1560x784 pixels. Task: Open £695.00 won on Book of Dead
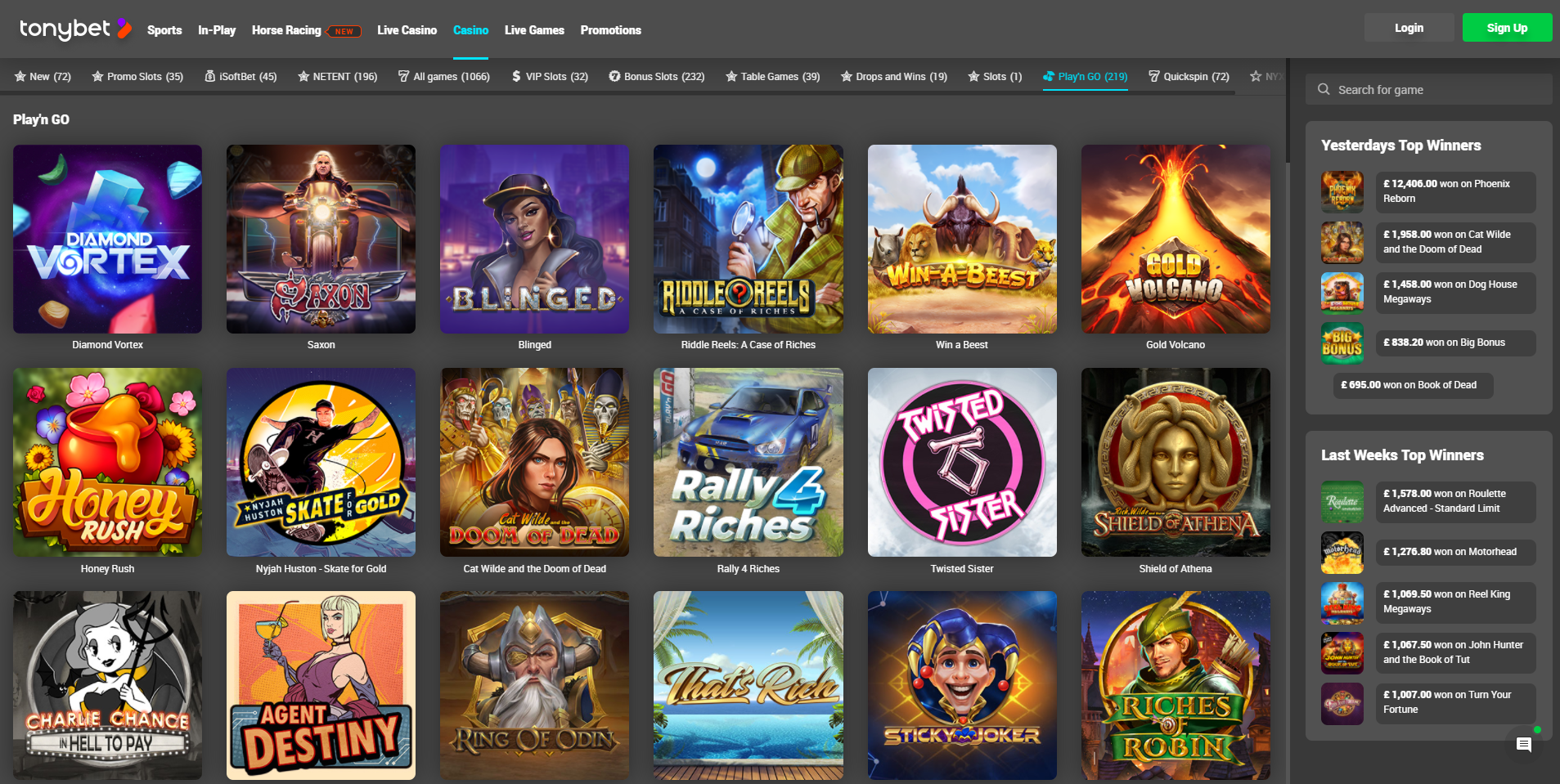coord(1413,385)
